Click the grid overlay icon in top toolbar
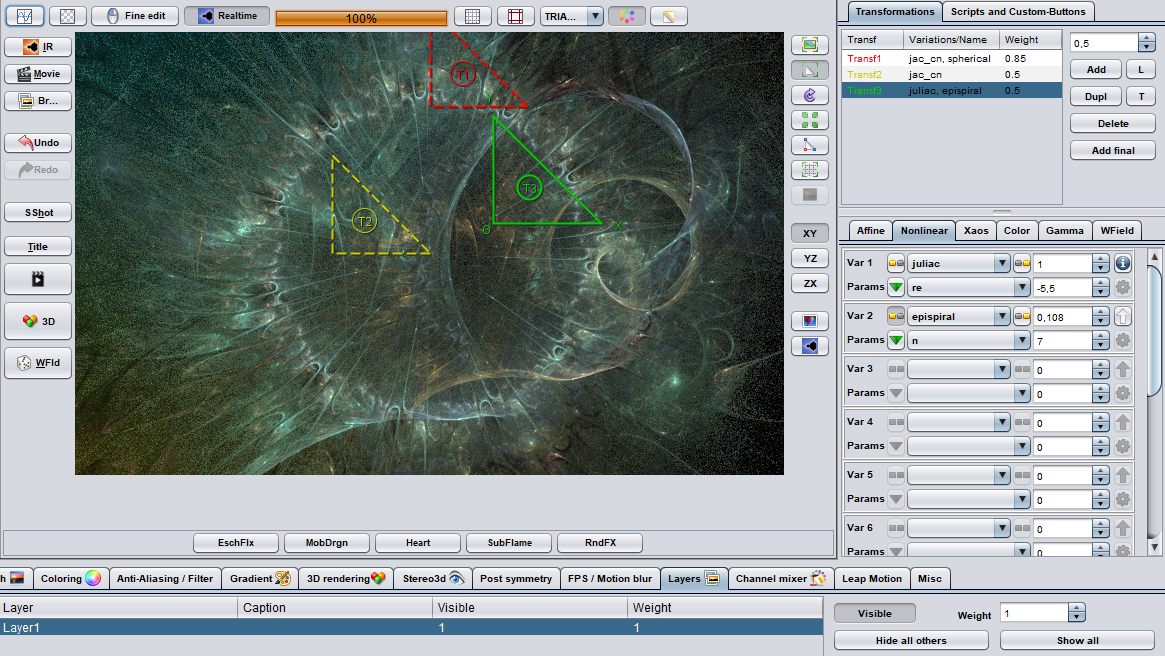Viewport: 1165px width, 656px height. [x=472, y=16]
